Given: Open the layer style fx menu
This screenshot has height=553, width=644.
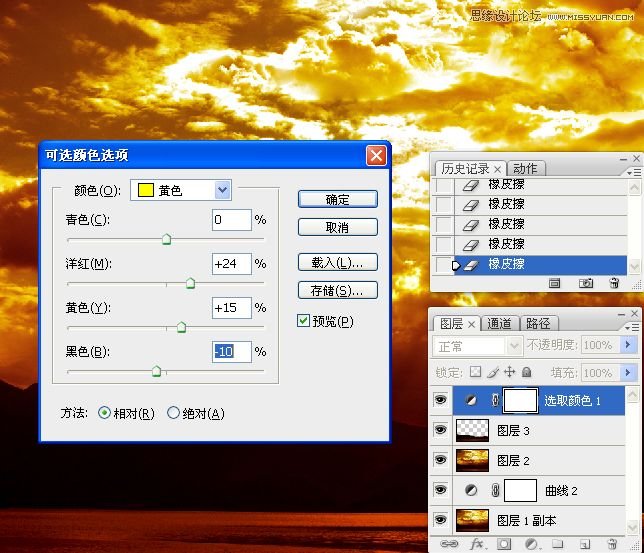Looking at the screenshot, I should tap(478, 544).
